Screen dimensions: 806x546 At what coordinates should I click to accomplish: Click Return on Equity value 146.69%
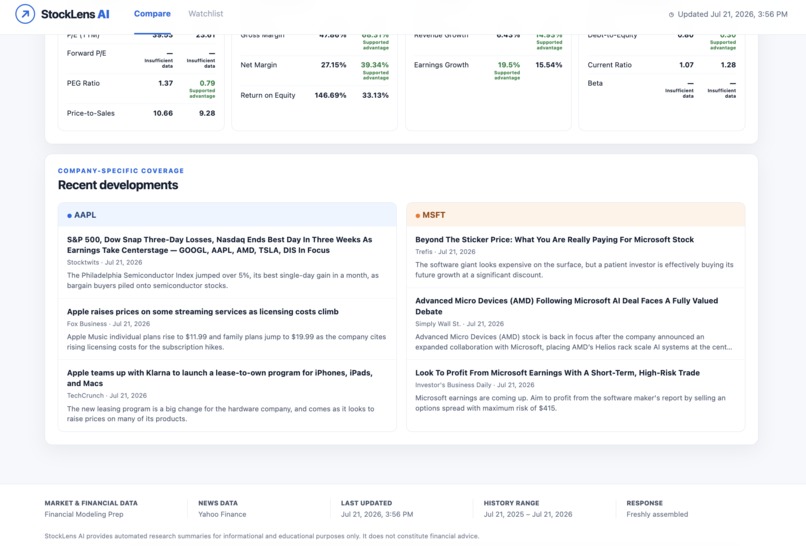coord(331,95)
